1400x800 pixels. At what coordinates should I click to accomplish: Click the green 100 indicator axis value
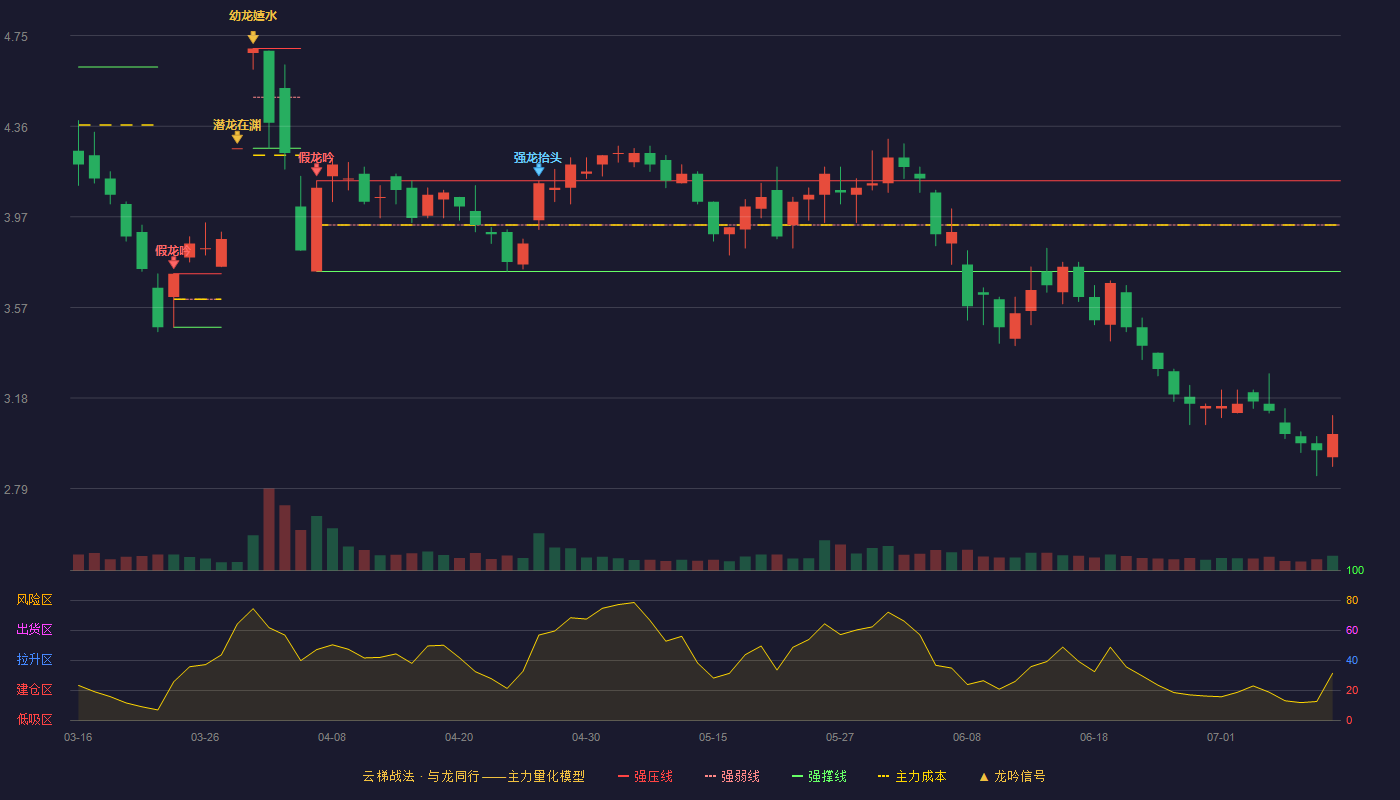[1355, 570]
